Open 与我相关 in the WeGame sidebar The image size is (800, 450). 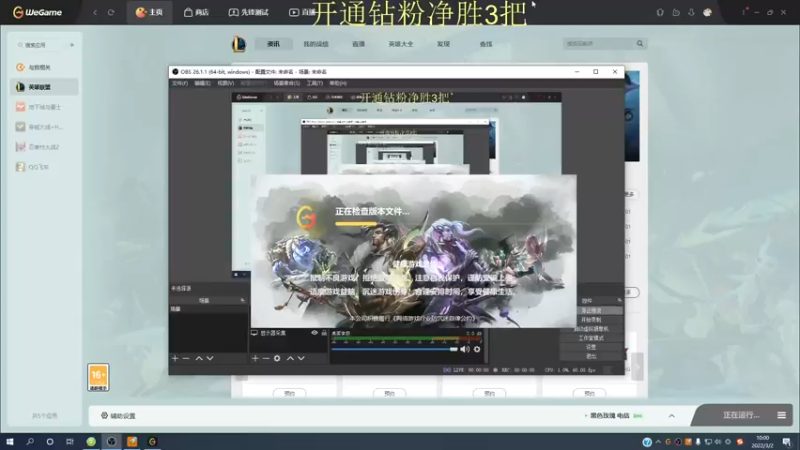[44, 67]
